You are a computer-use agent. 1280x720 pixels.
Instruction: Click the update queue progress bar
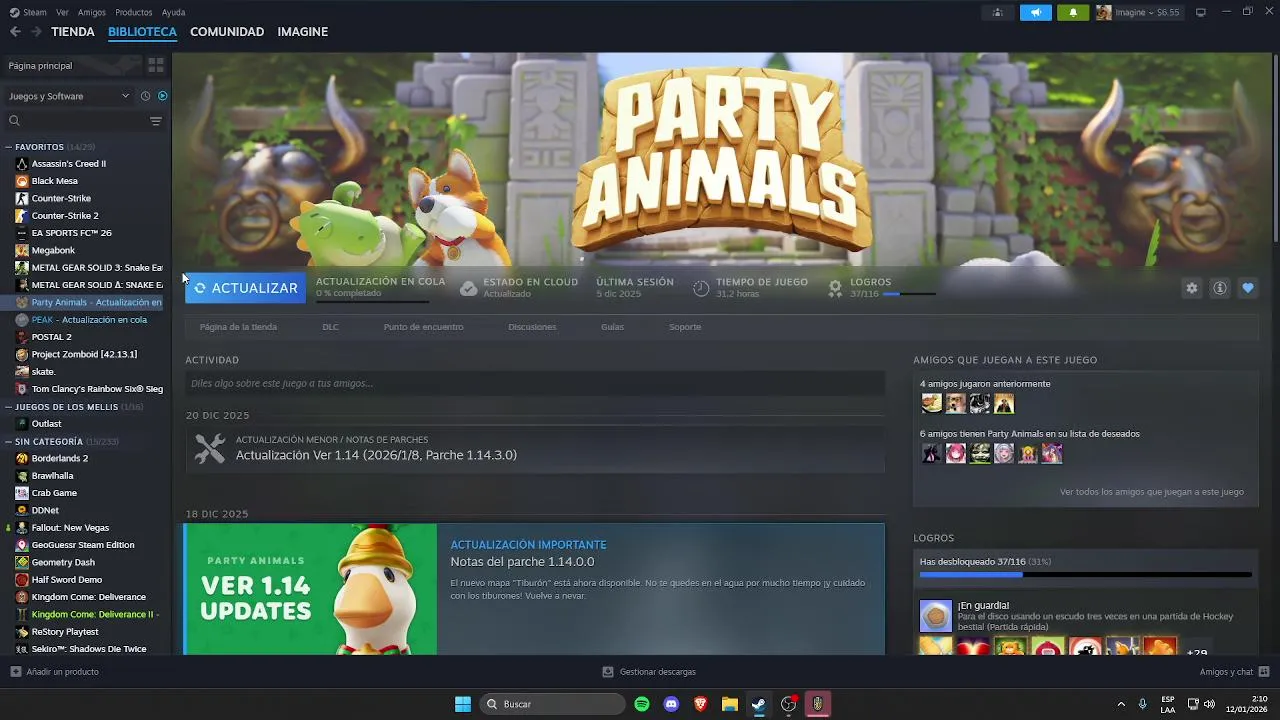pyautogui.click(x=372, y=300)
